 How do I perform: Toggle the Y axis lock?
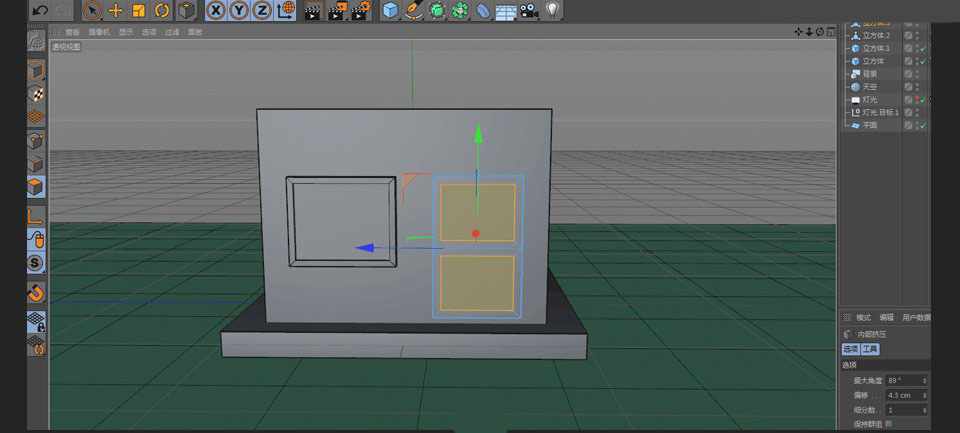click(x=239, y=11)
